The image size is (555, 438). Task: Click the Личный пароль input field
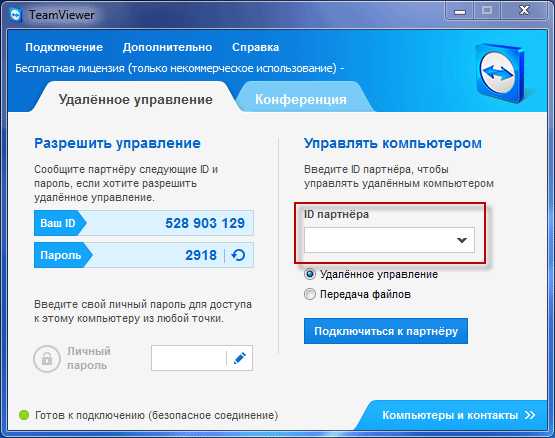(188, 358)
